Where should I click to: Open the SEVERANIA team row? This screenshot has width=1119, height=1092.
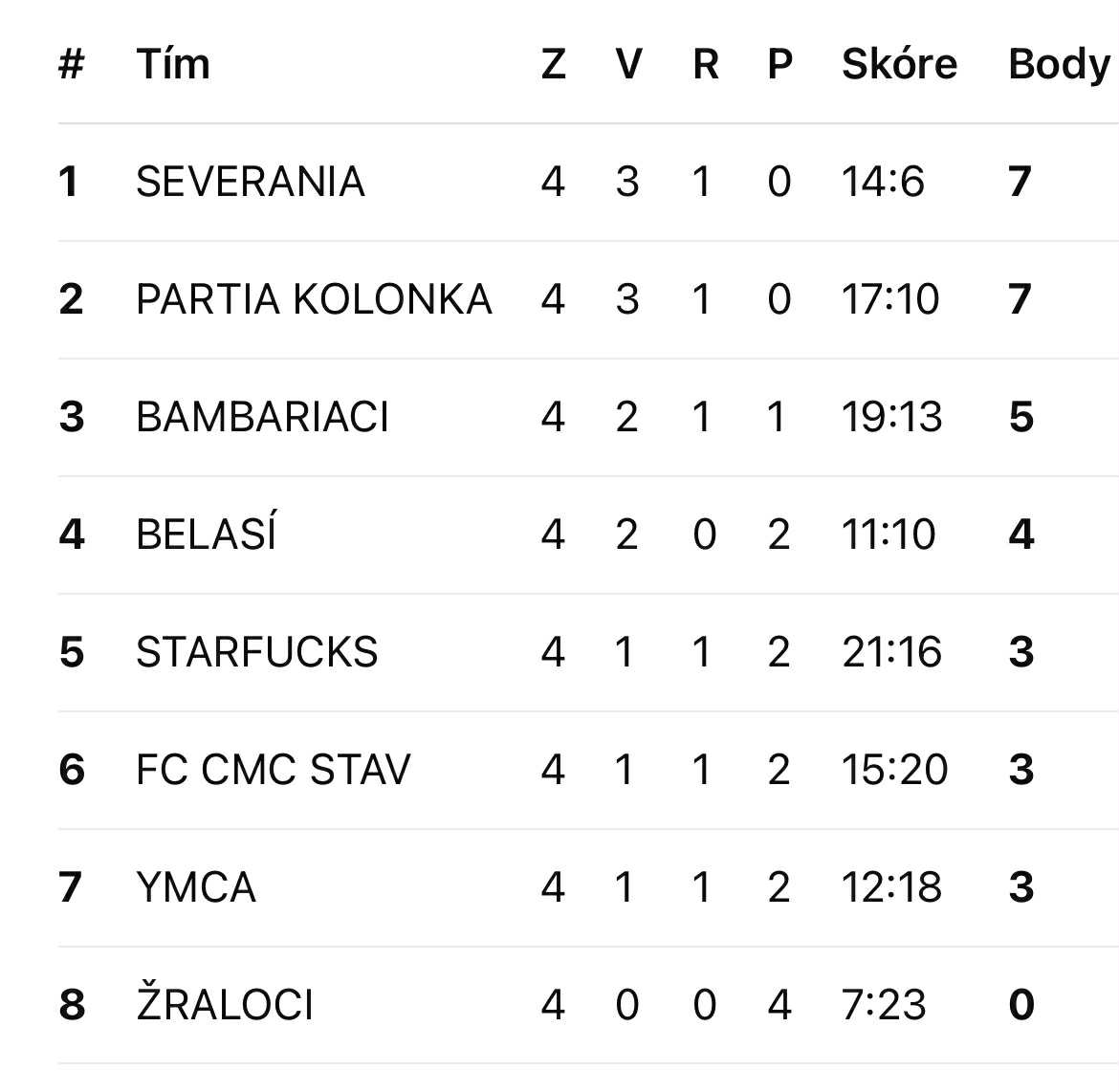250,182
